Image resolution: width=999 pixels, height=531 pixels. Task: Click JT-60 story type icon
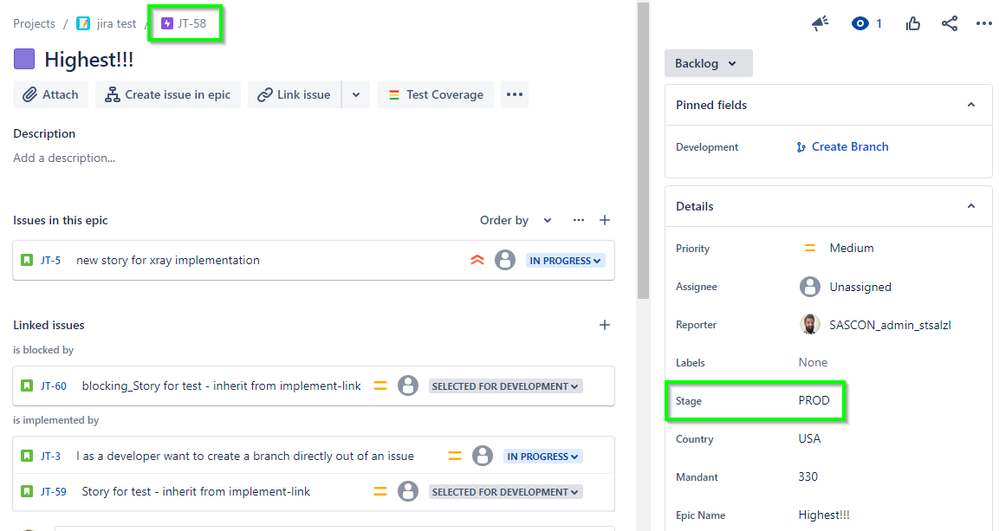(x=27, y=386)
